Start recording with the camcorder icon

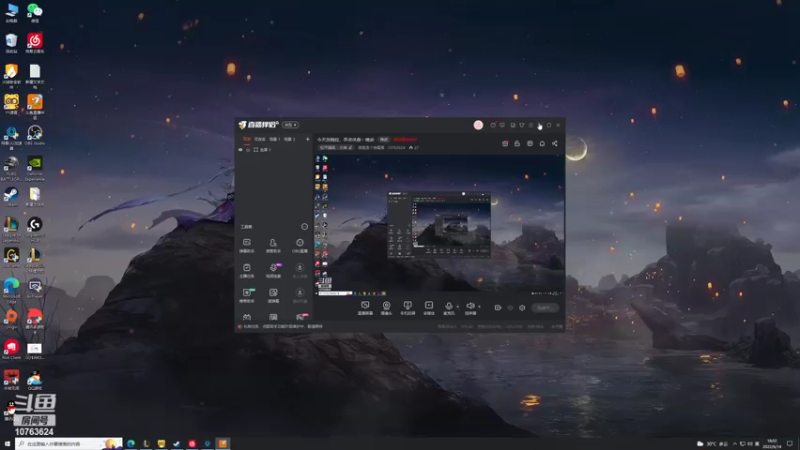click(x=498, y=308)
